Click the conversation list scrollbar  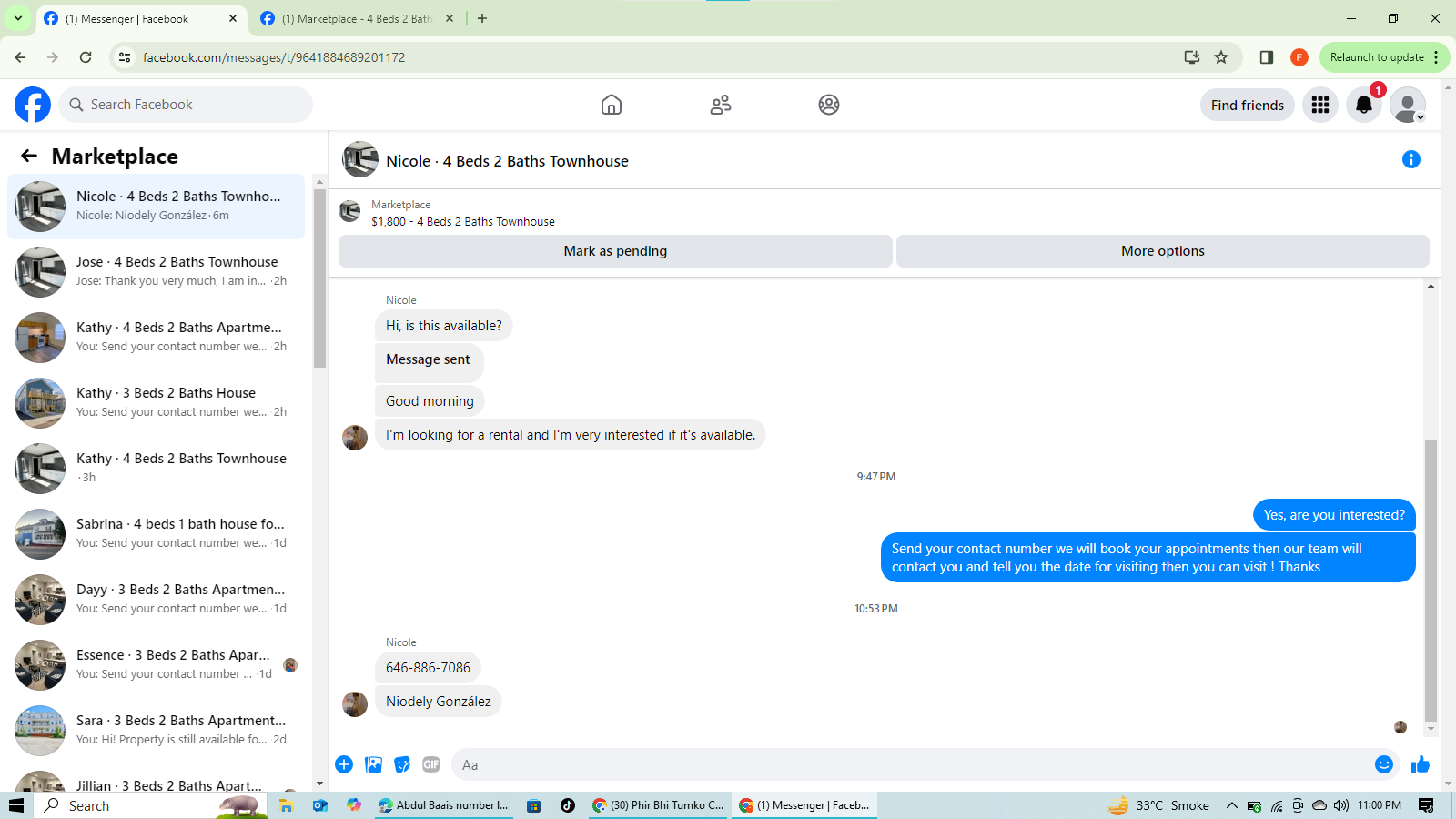[319, 278]
